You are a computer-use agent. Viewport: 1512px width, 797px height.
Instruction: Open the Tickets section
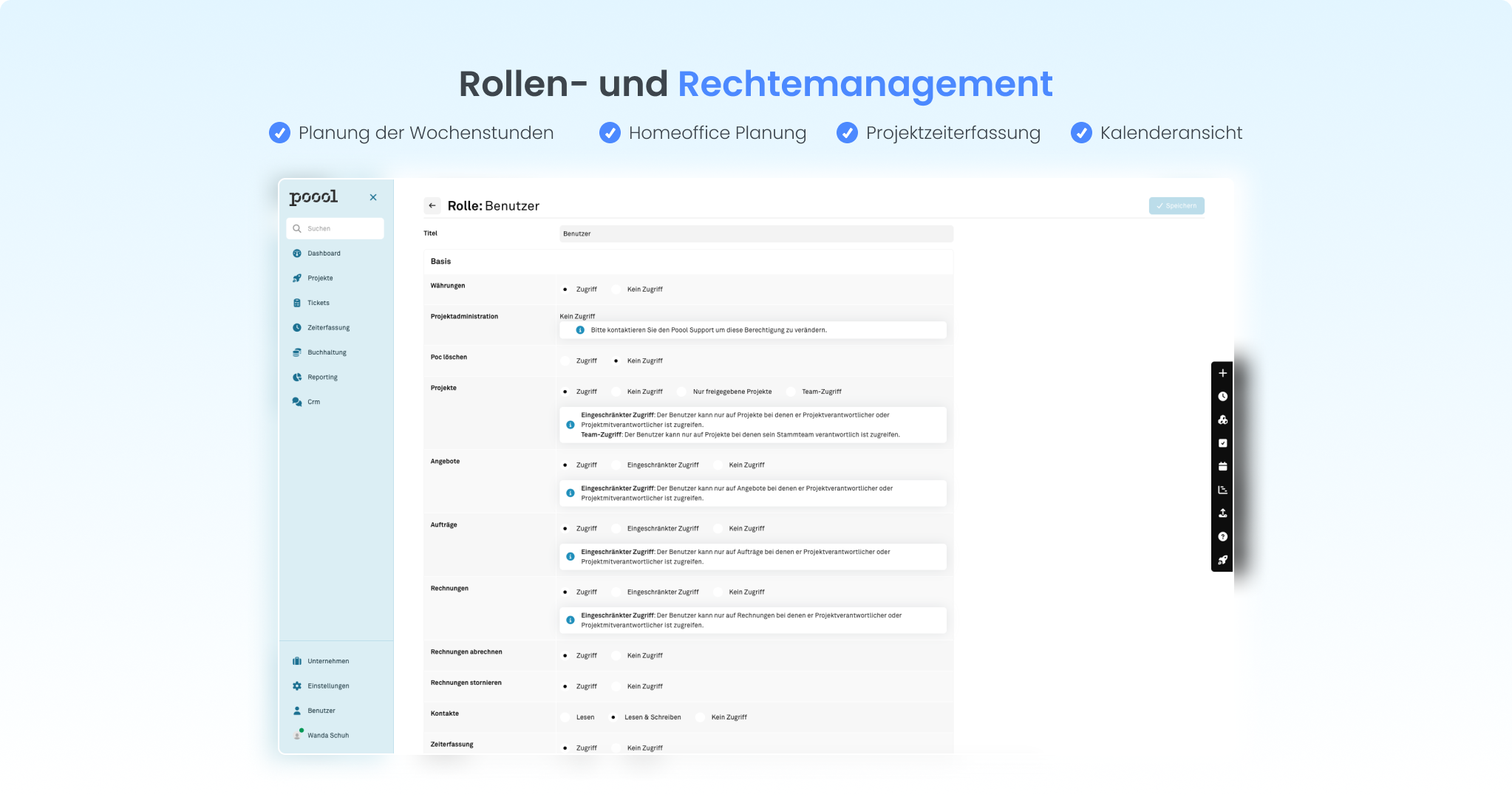point(317,303)
